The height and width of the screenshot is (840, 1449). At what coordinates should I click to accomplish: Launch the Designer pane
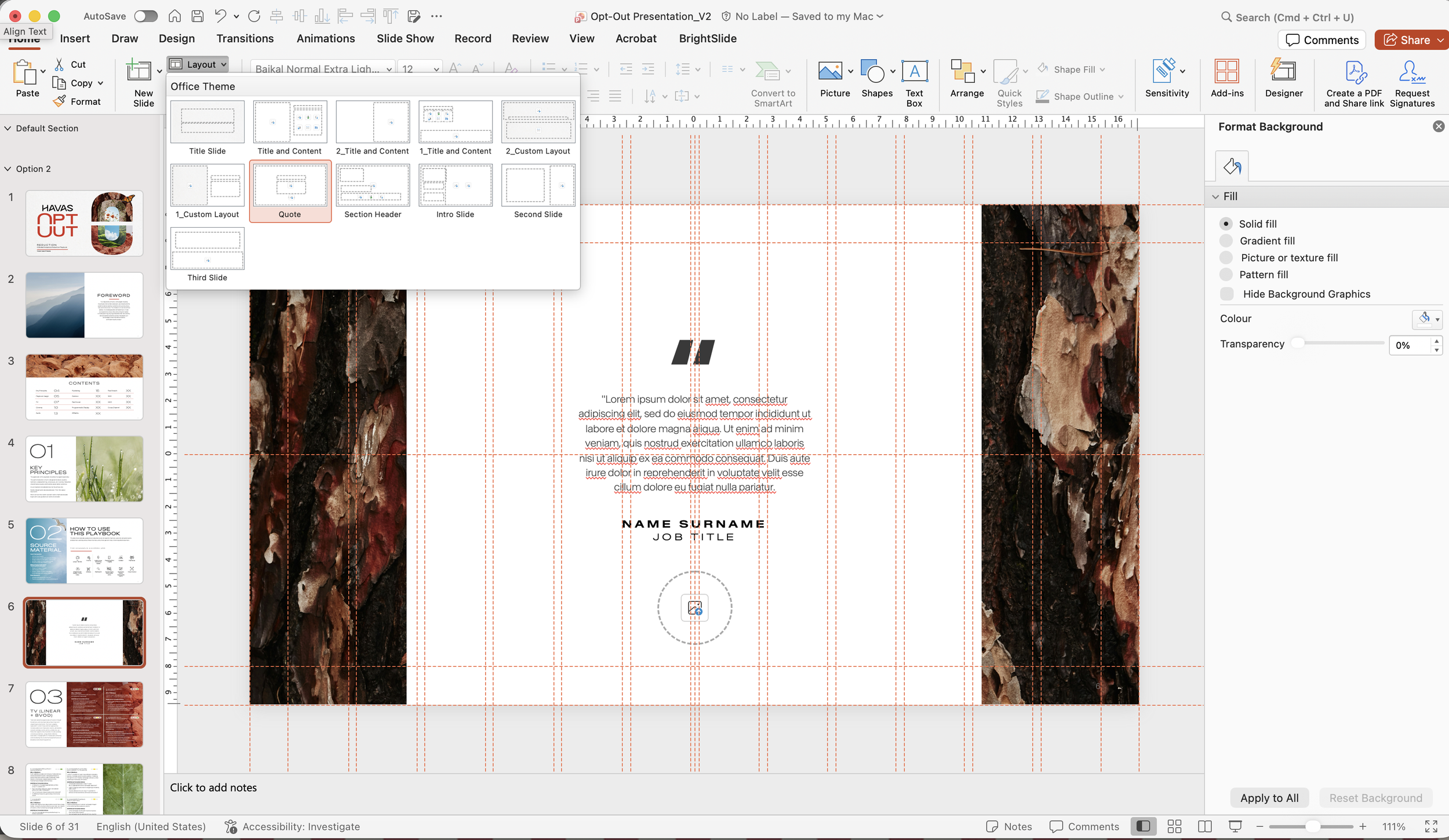tap(1283, 71)
